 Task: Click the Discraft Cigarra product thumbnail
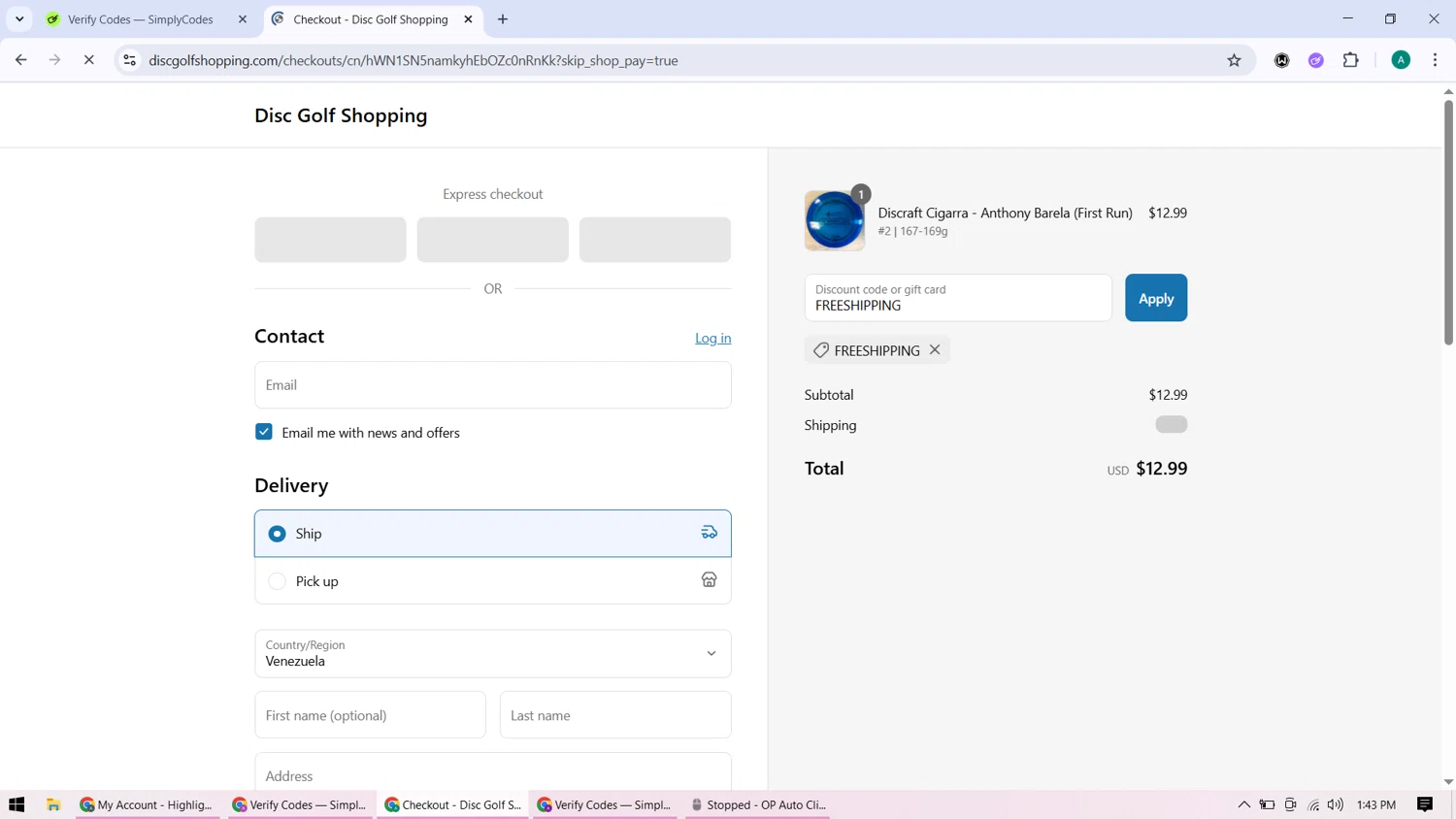835,221
